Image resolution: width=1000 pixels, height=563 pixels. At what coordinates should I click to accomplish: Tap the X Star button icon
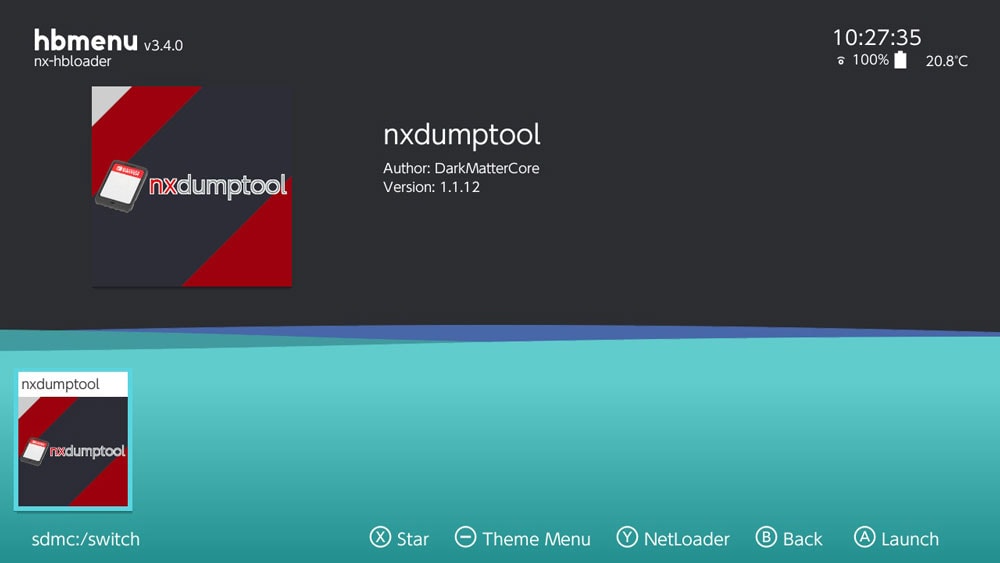pyautogui.click(x=380, y=537)
